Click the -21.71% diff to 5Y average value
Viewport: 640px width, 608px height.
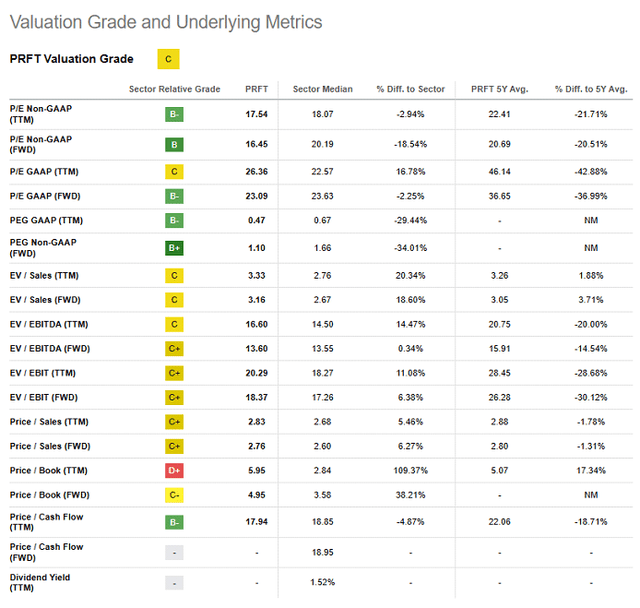coord(591,114)
